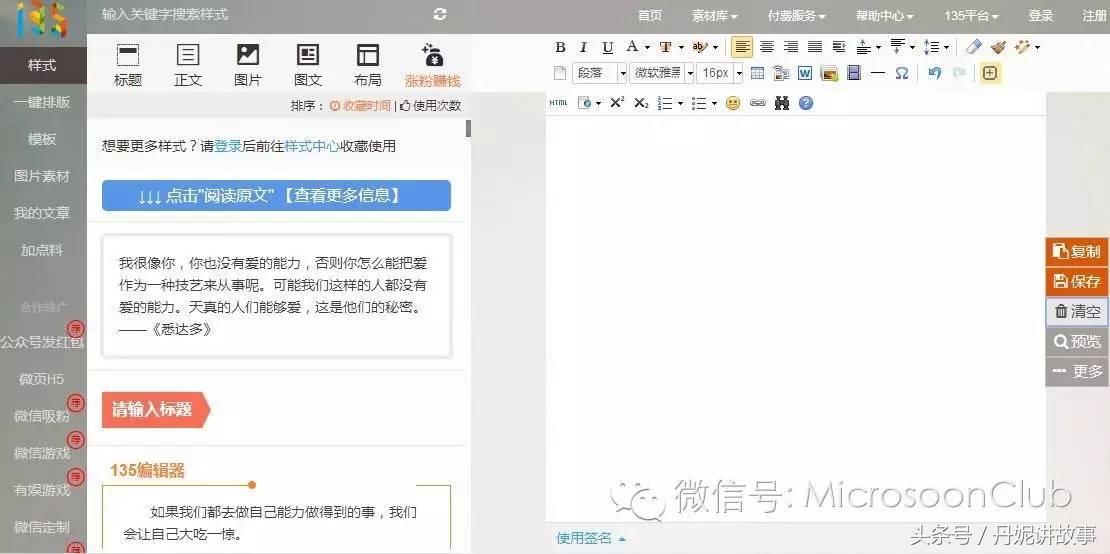Select 一键排版 in sidebar
Viewport: 1110px width, 554px height.
[42, 102]
